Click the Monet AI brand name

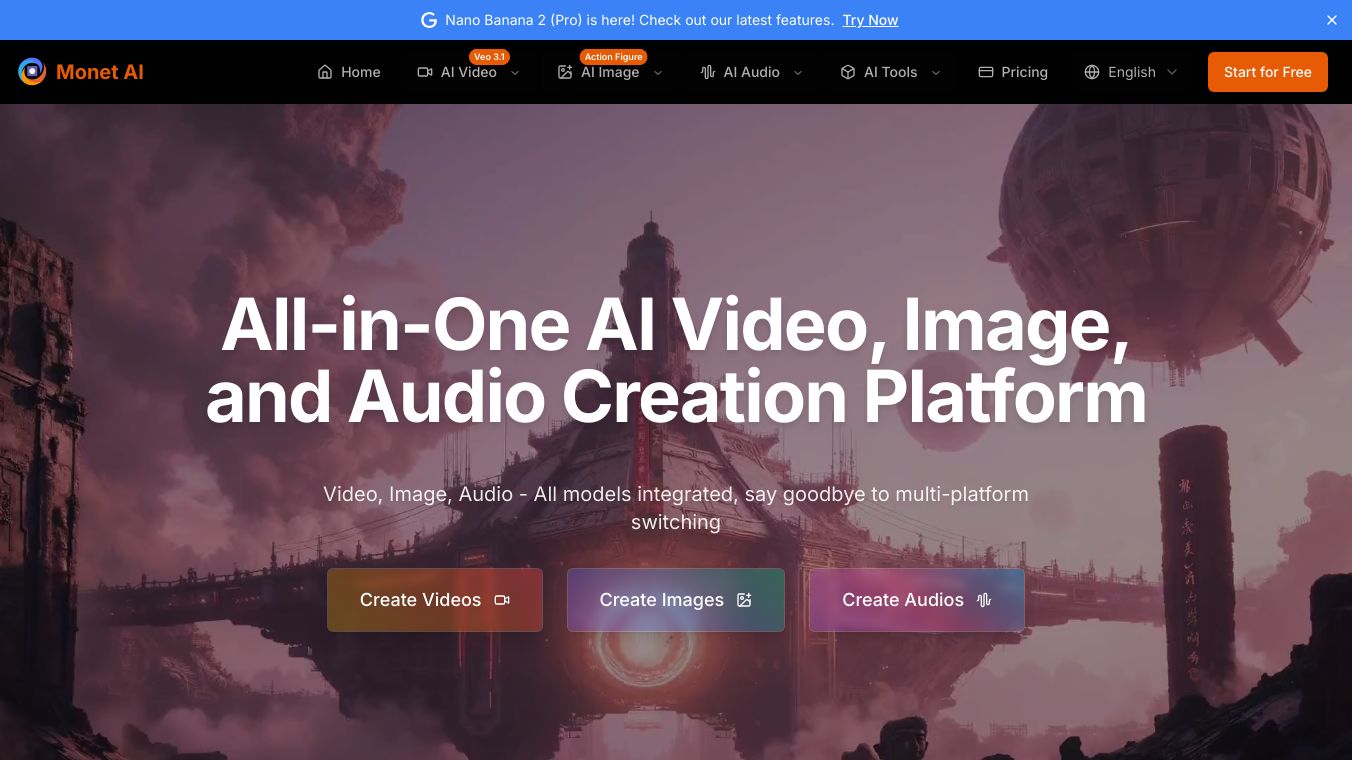pos(100,72)
